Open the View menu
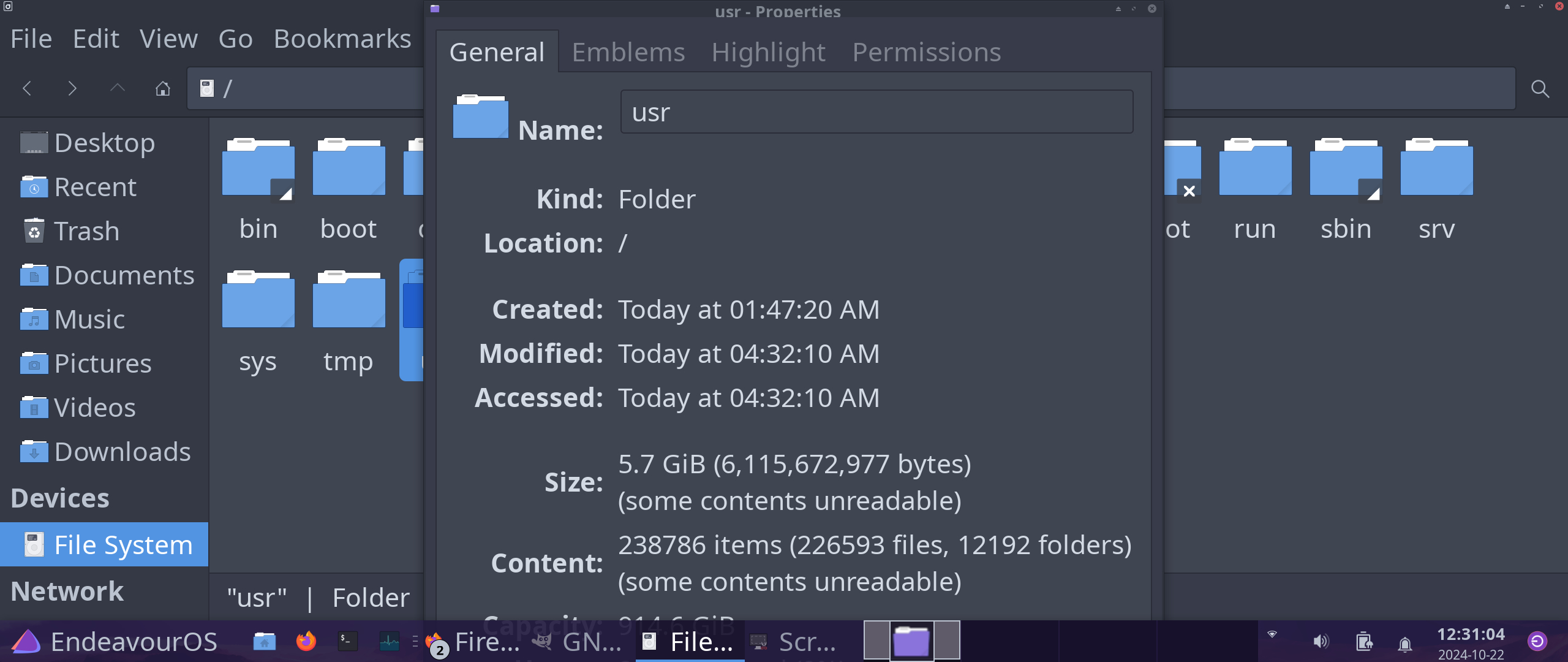 coord(168,39)
